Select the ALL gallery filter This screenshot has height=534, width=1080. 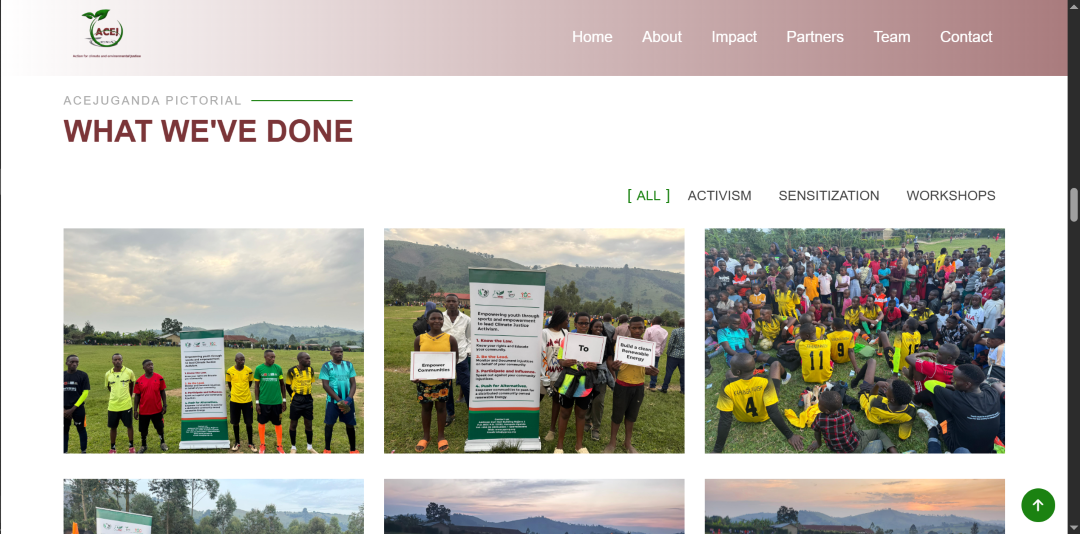tap(648, 196)
